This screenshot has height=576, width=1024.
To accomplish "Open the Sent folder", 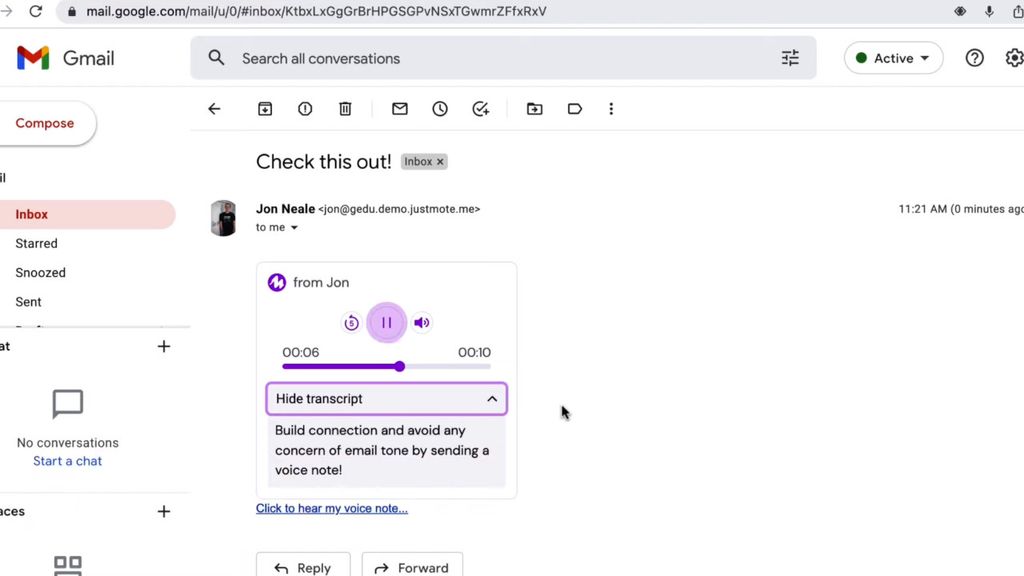I will coord(29,302).
